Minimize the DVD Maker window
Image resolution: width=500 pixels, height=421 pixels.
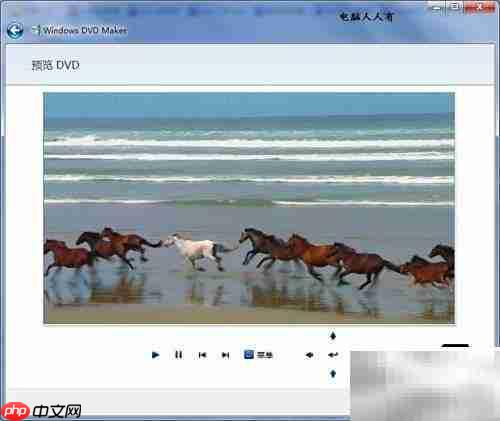(436, 7)
